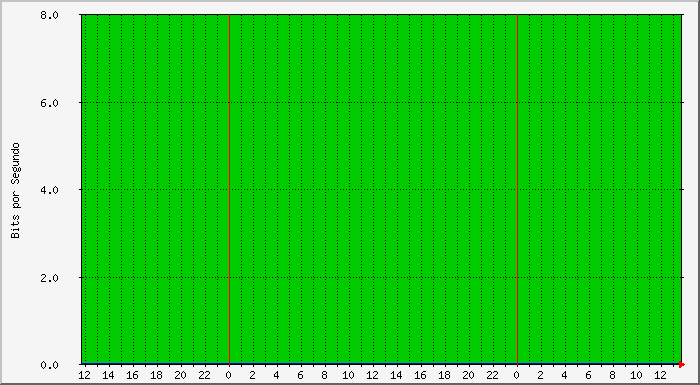Select the 22 label left of the first red line
The width and height of the screenshot is (700, 385).
point(205,376)
